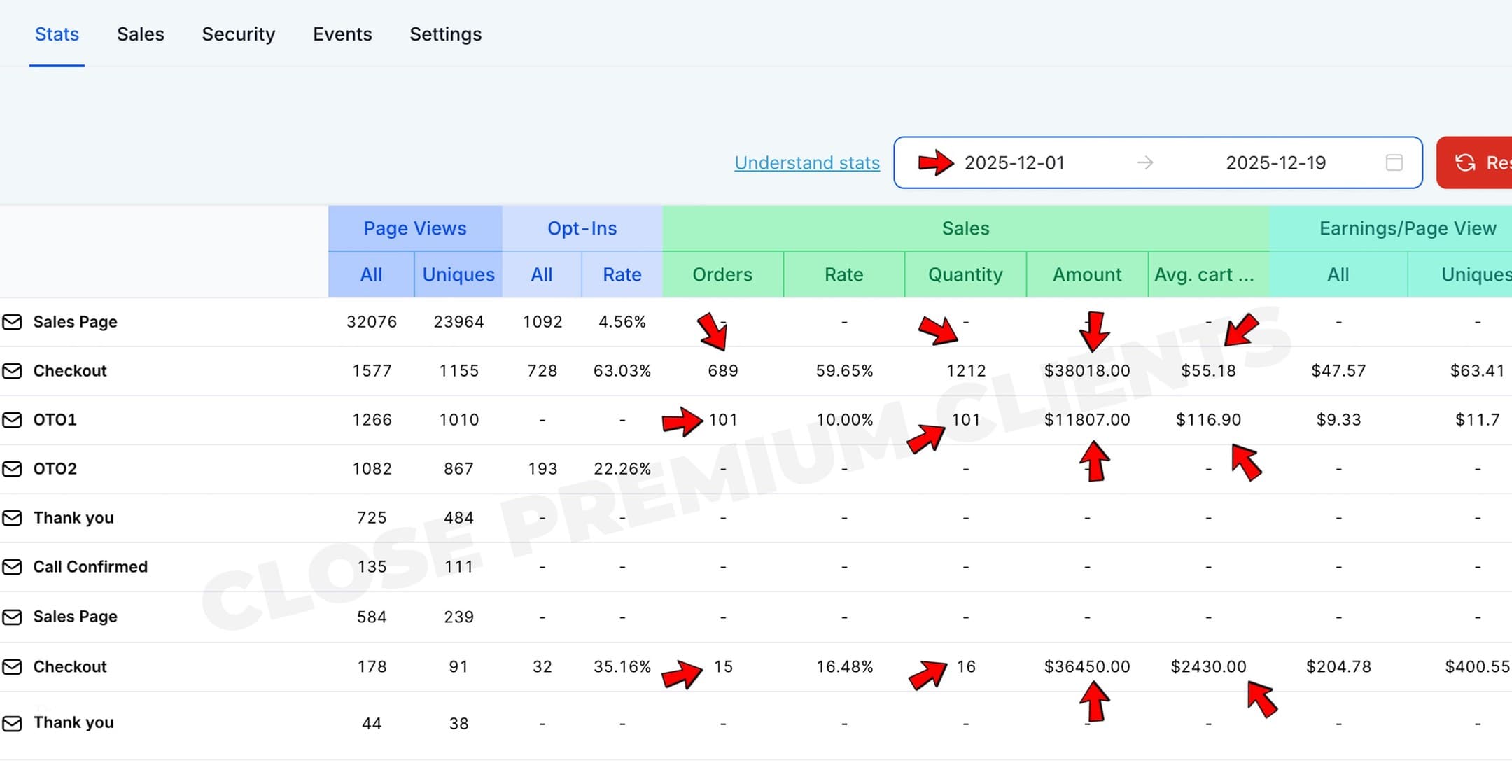
Task: Select the OTO2 row label
Action: click(x=55, y=469)
